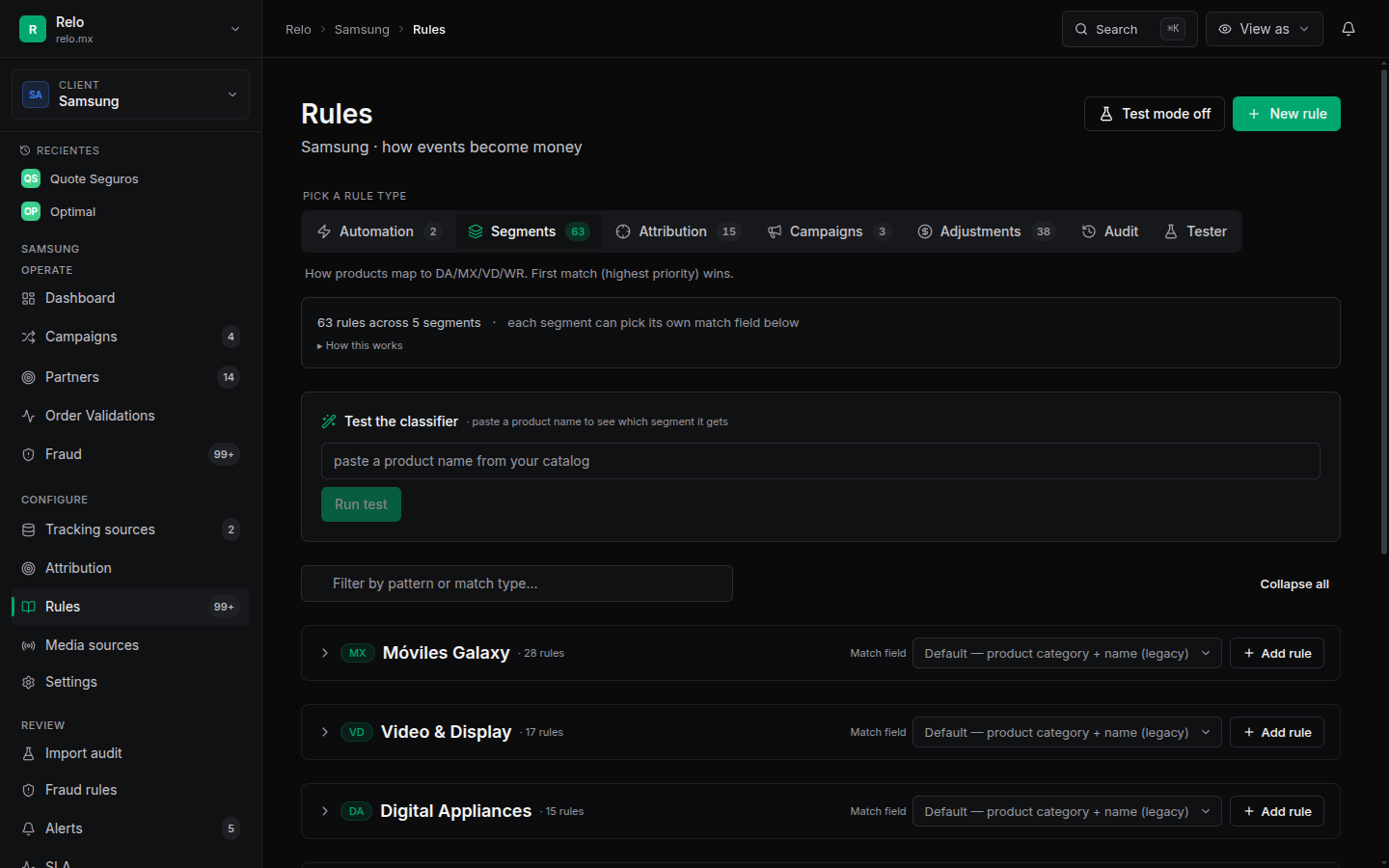Click the Filter by pattern input
The width and height of the screenshot is (1389, 868).
point(517,583)
